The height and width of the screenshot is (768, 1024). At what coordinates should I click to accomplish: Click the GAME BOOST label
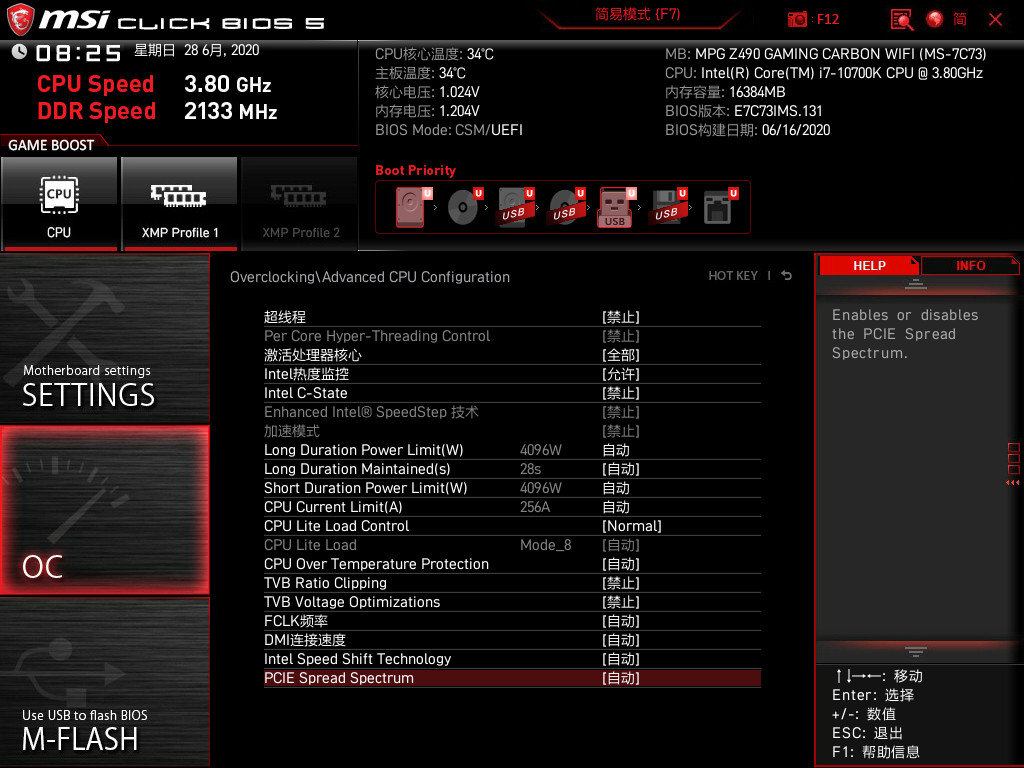[51, 145]
